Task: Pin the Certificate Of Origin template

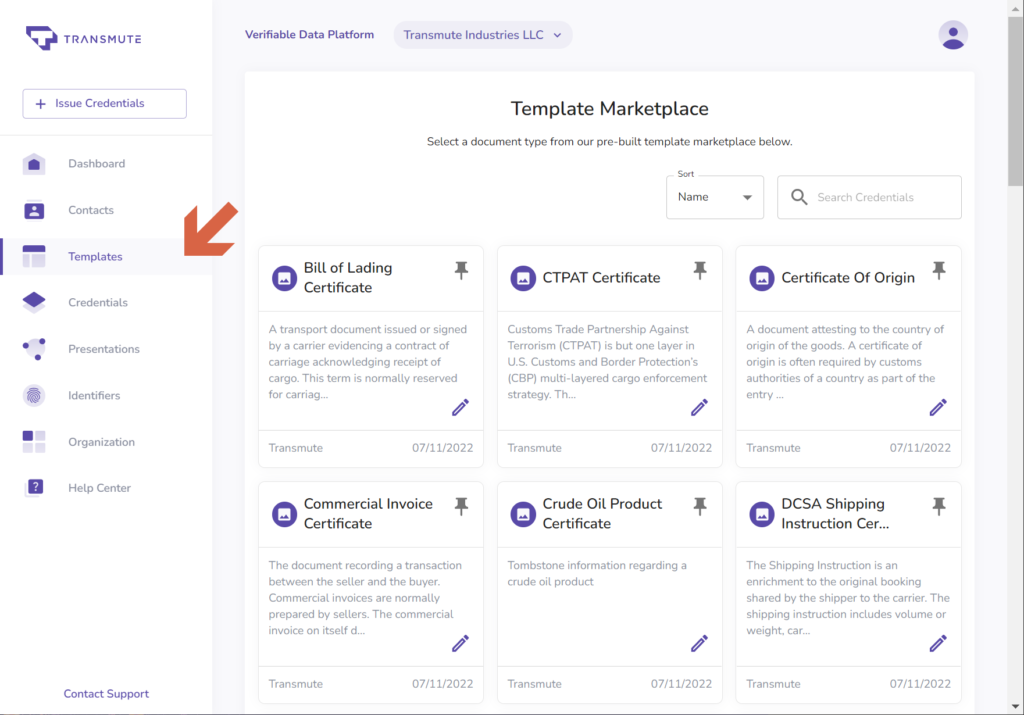Action: (x=939, y=270)
